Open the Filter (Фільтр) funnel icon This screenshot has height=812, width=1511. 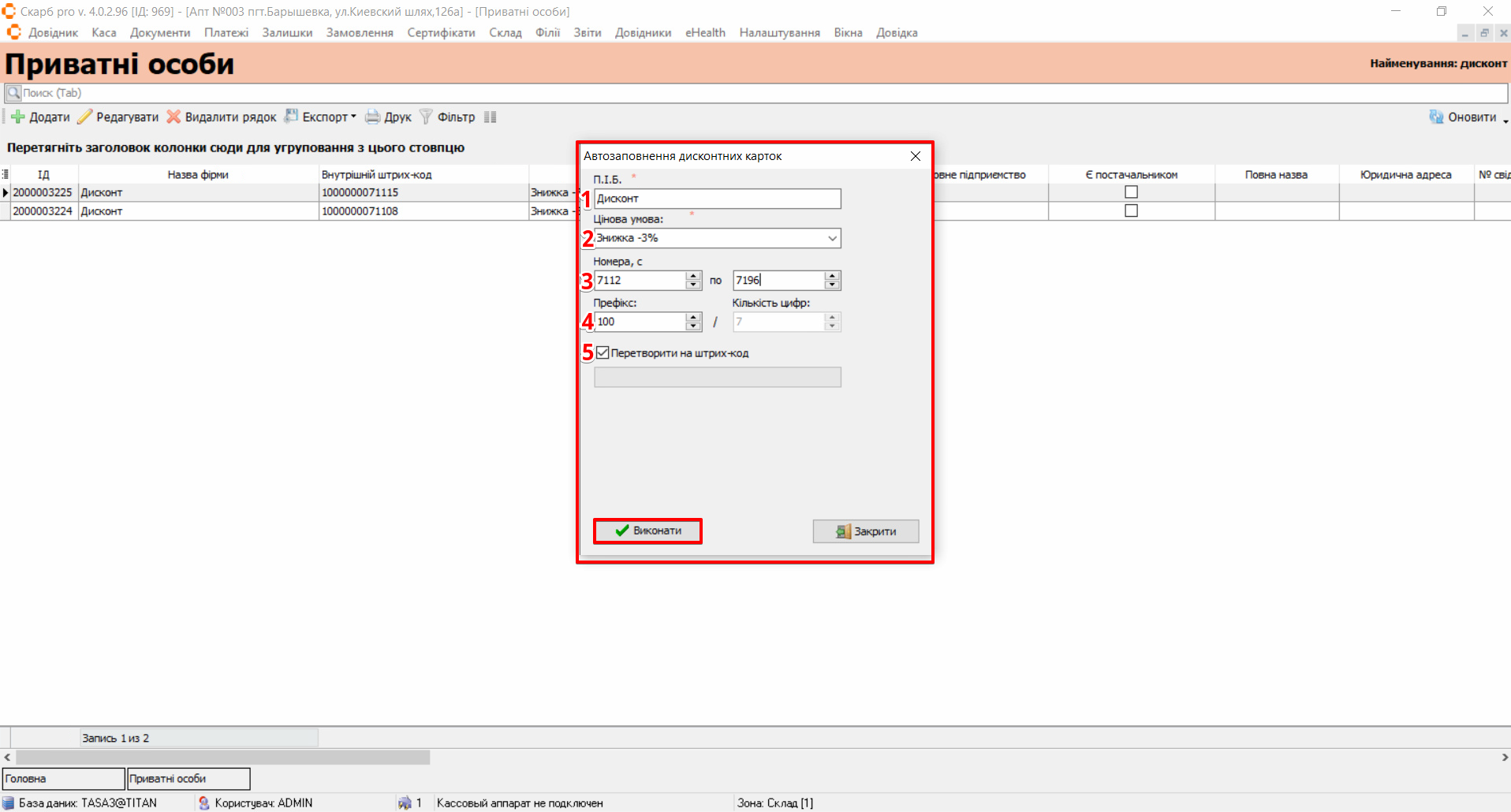[426, 117]
